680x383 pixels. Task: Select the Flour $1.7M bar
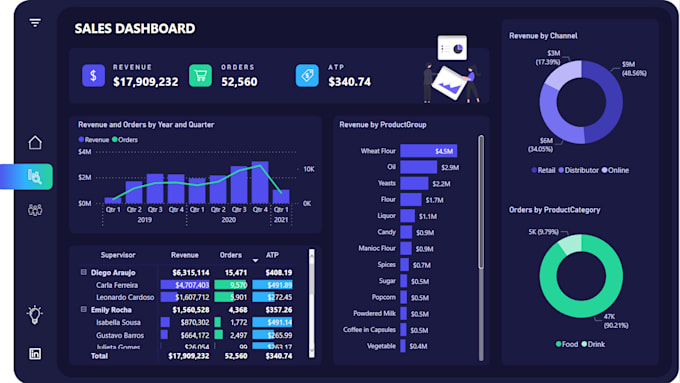pos(411,200)
